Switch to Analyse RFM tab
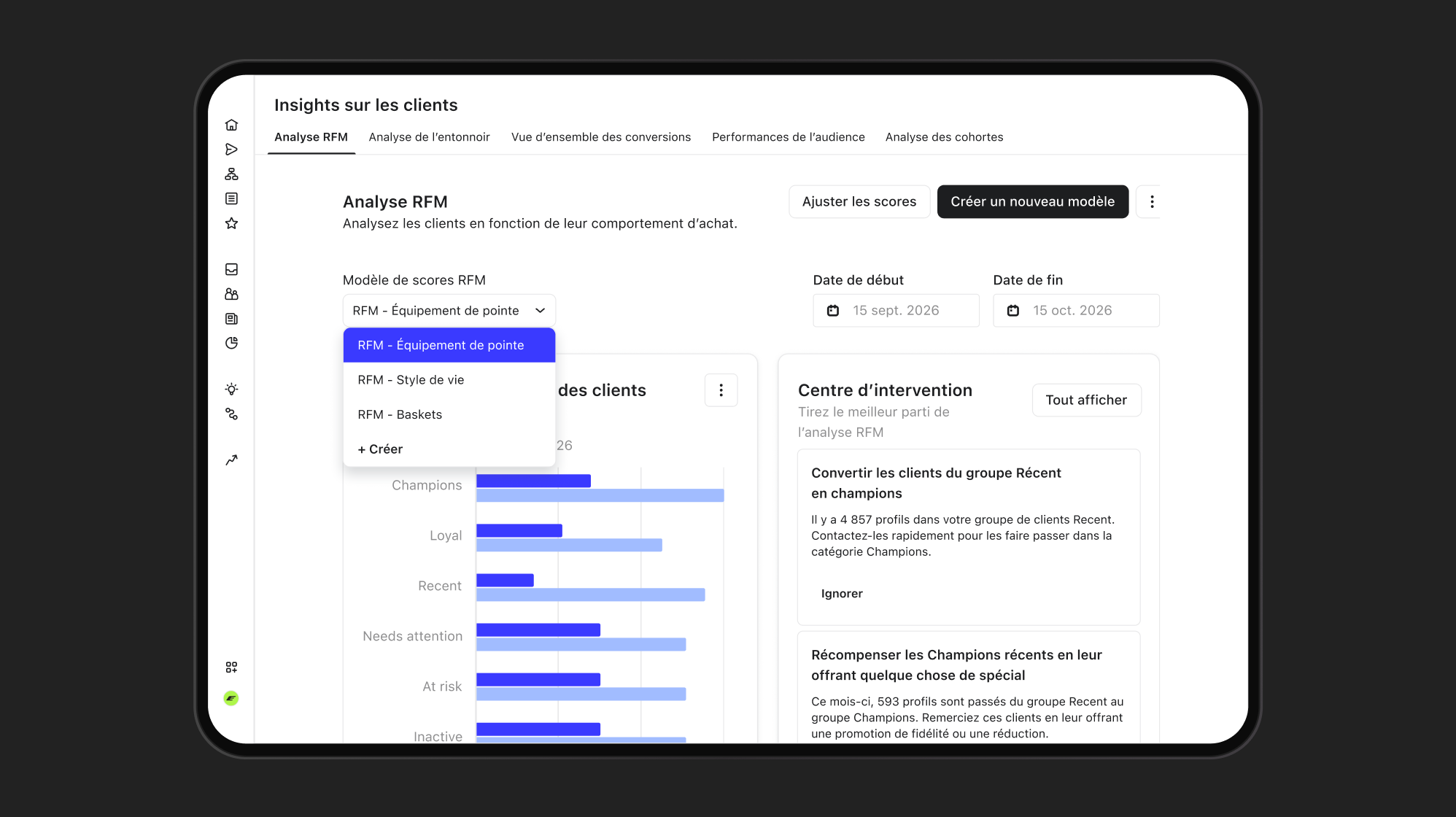 311,137
